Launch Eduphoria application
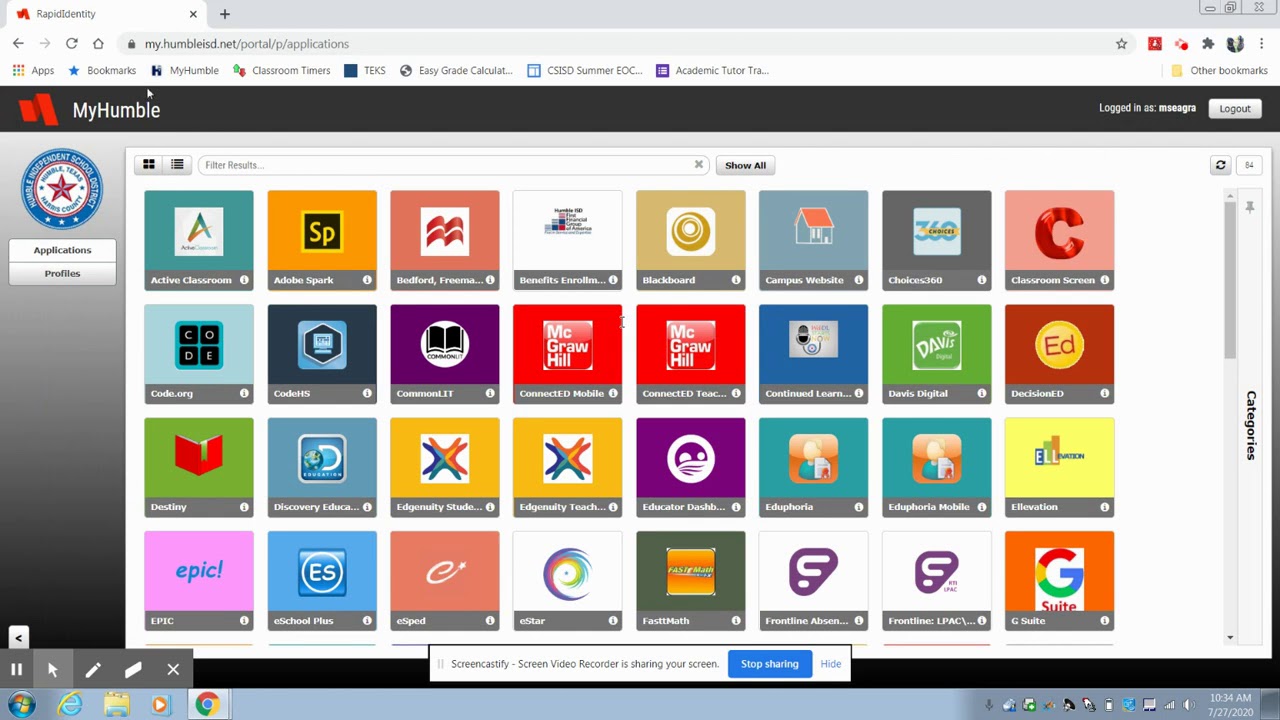Screen dimensions: 1280x720 coord(813,467)
